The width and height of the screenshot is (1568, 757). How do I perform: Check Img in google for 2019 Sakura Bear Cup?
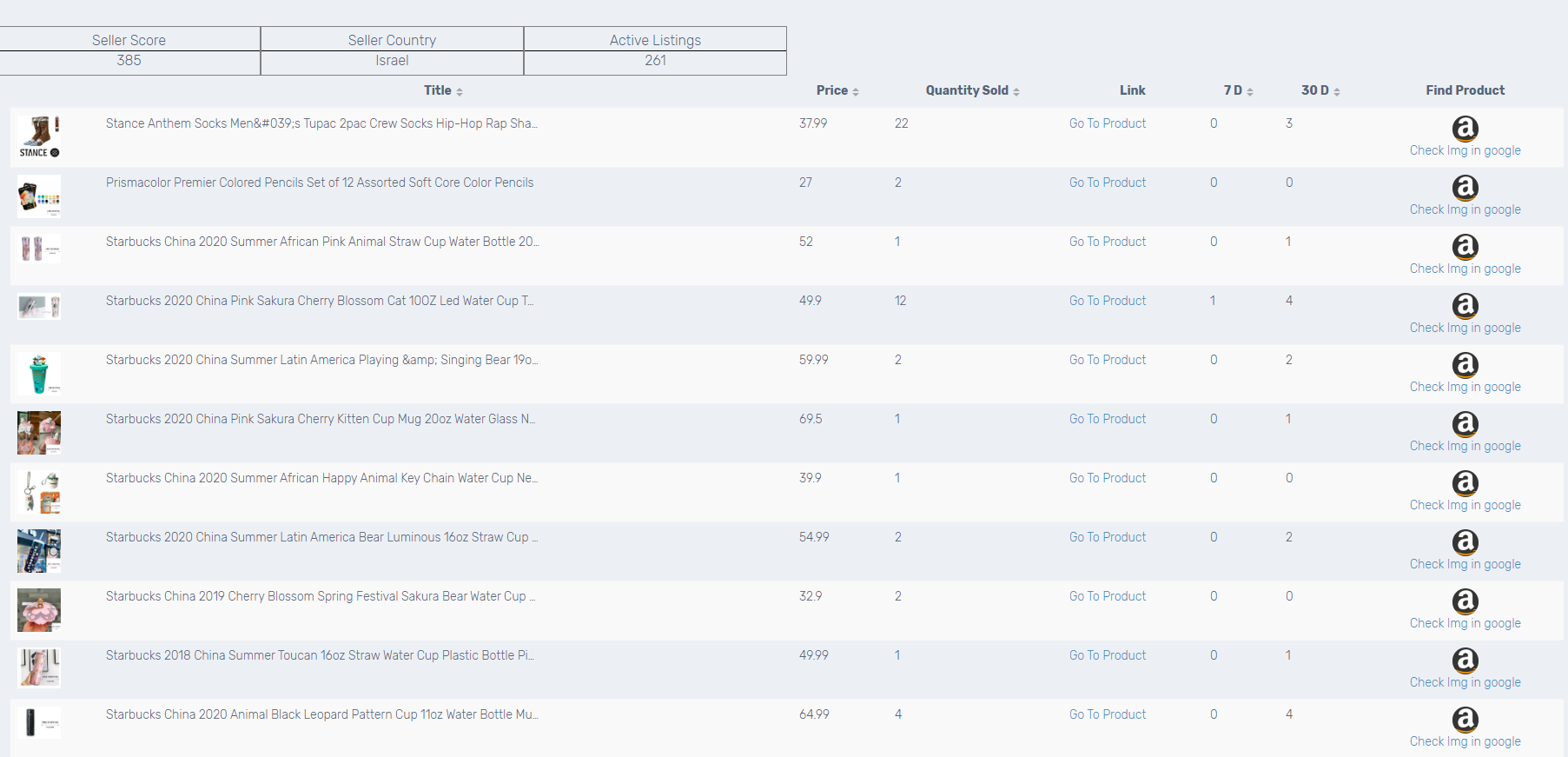pos(1465,623)
